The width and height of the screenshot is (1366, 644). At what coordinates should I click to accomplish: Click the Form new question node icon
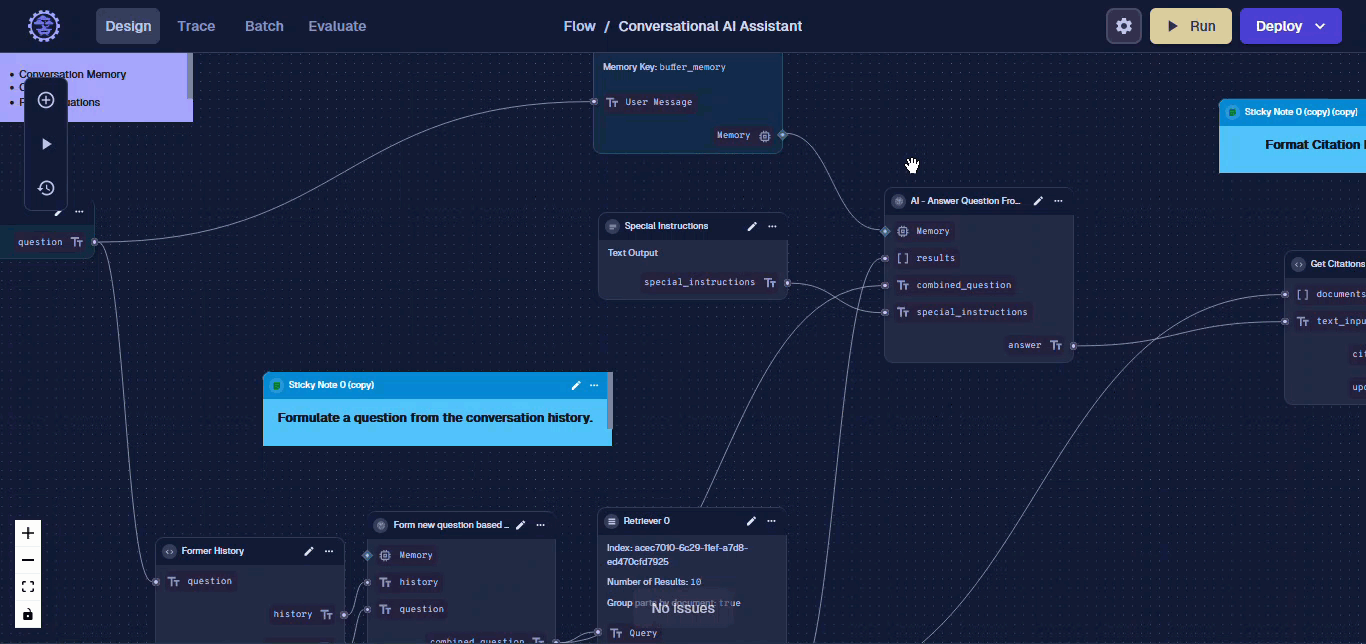[x=381, y=525]
